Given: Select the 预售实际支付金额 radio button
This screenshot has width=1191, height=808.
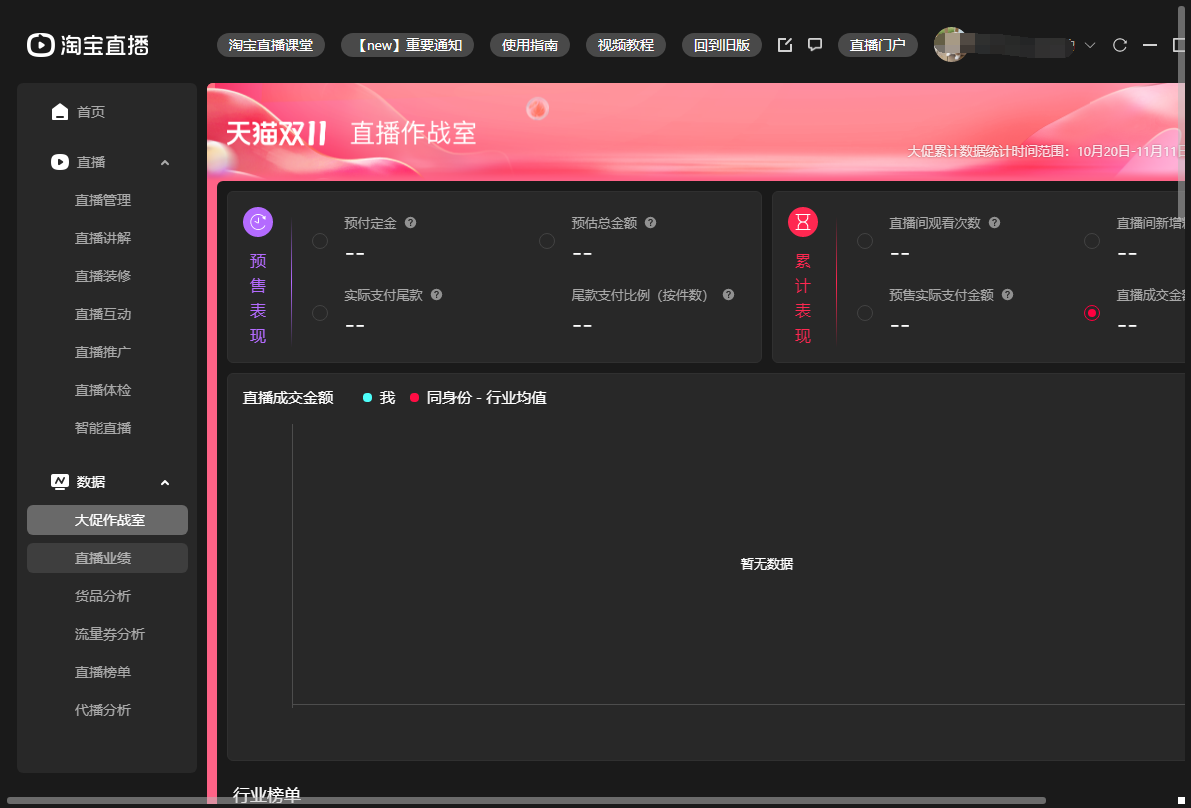Looking at the screenshot, I should [865, 313].
